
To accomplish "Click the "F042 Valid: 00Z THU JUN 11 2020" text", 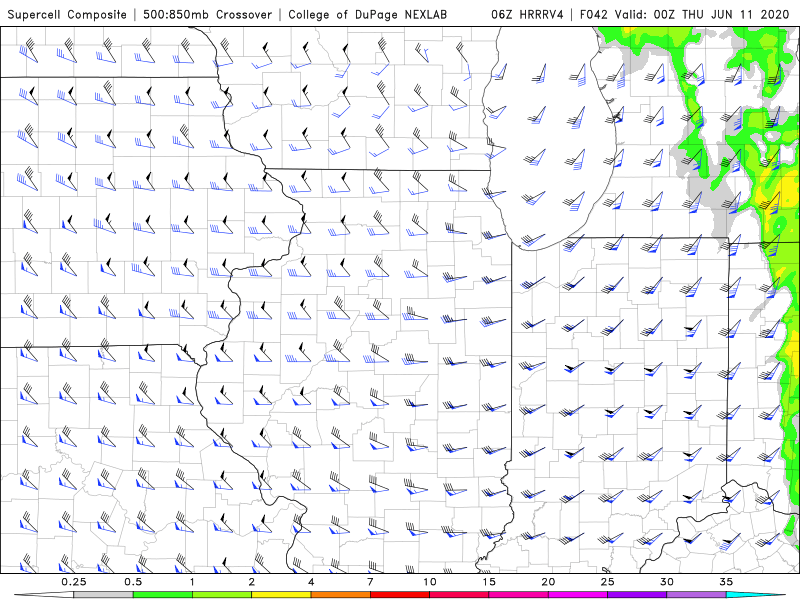I will tap(685, 15).
